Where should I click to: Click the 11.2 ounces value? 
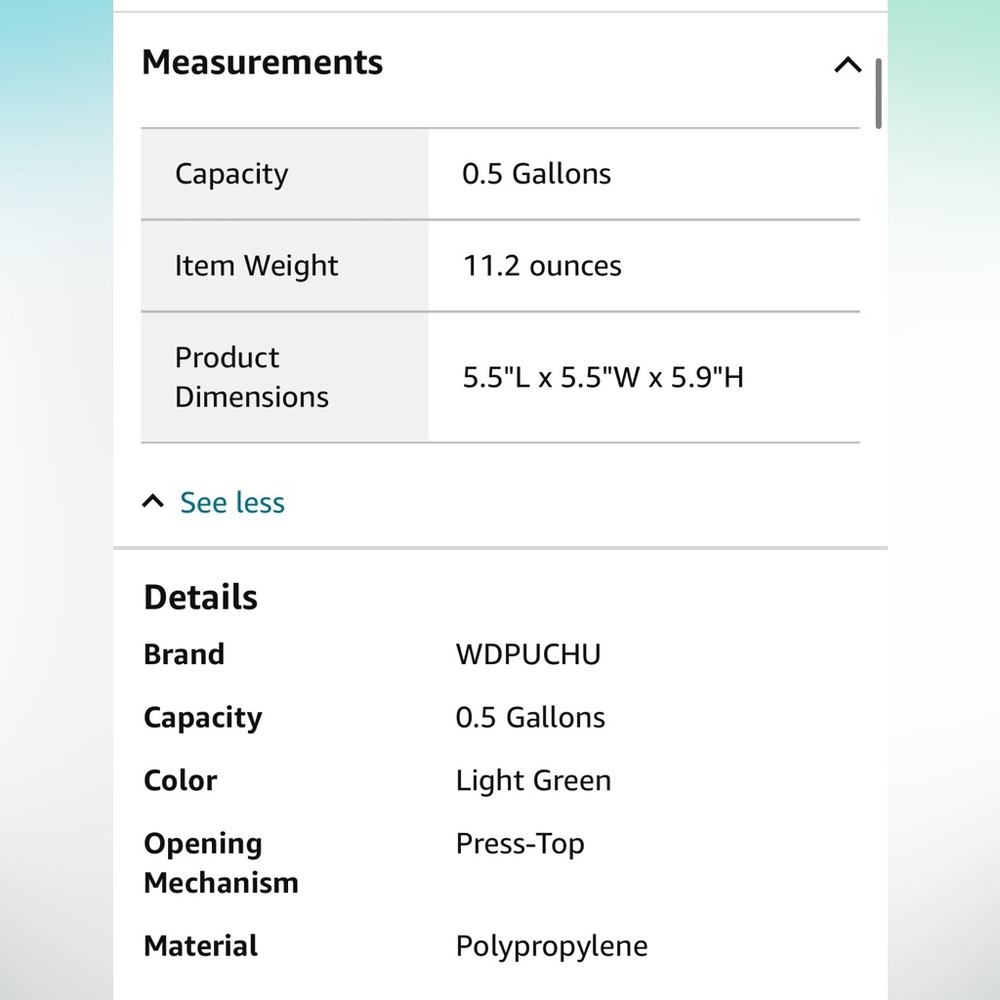pyautogui.click(x=542, y=266)
